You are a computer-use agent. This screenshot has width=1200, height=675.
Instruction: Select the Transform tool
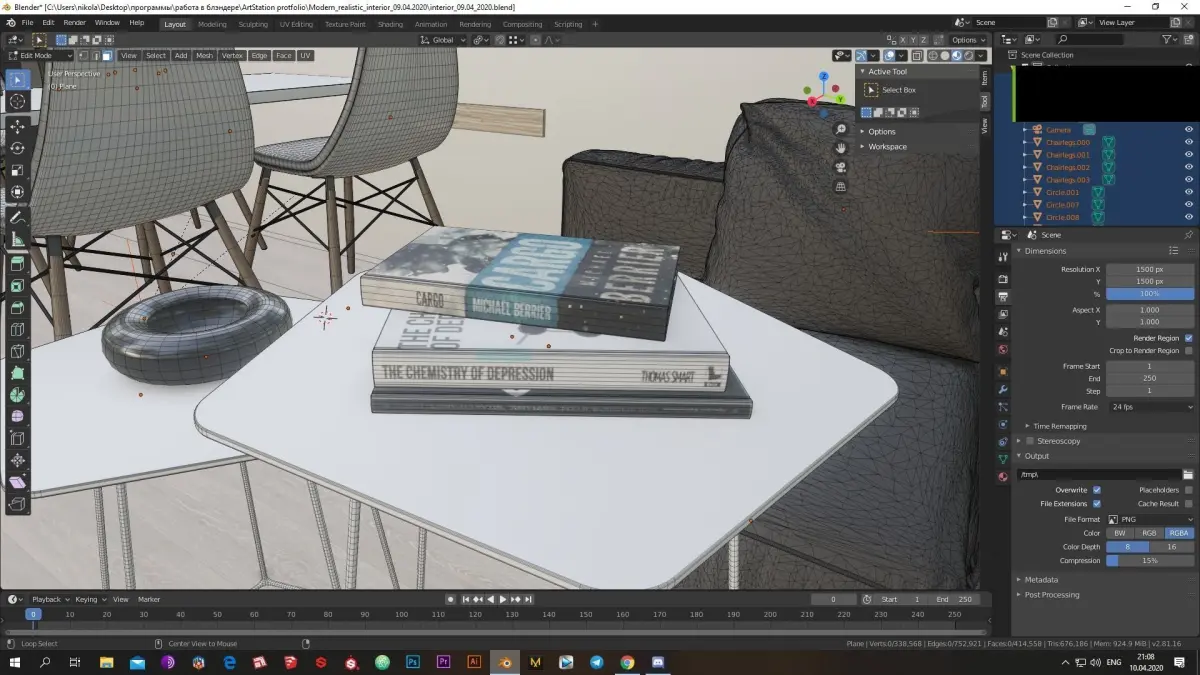tap(18, 192)
